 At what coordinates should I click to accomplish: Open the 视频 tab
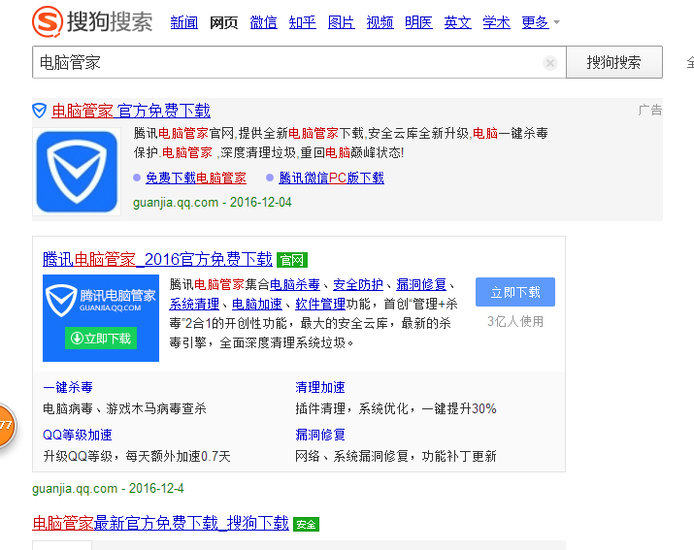tap(380, 22)
